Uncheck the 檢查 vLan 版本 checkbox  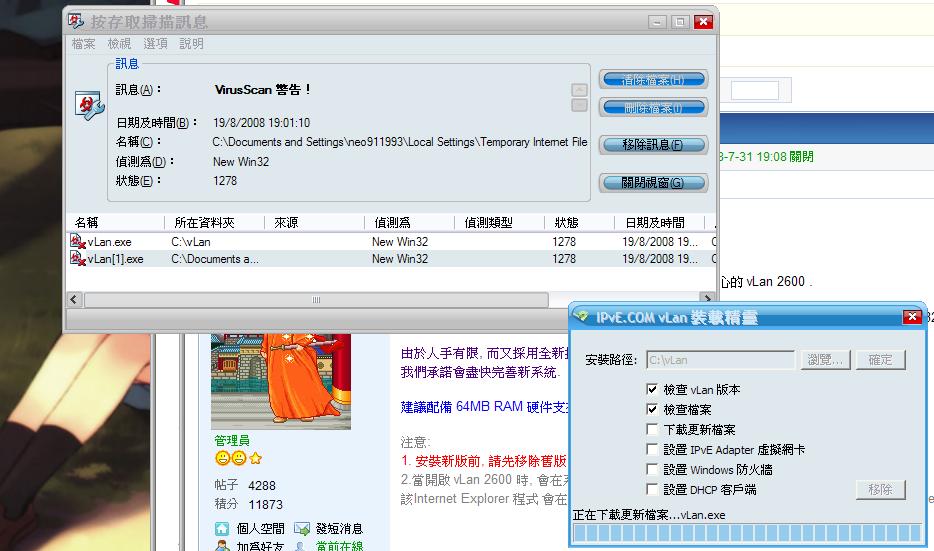652,389
